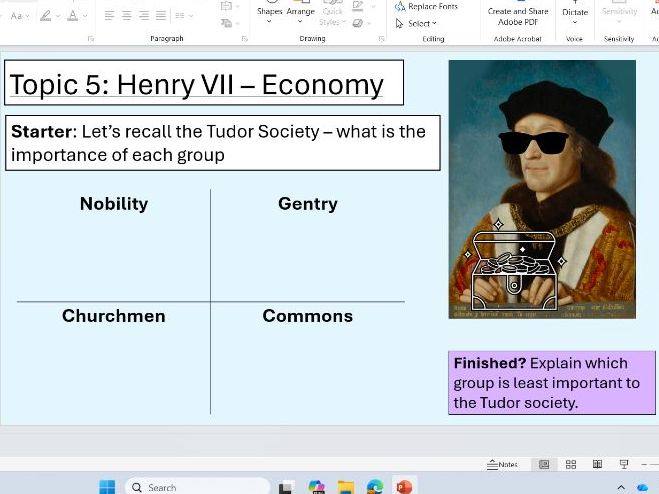Select the purple 'Finished?' text box

(x=552, y=383)
